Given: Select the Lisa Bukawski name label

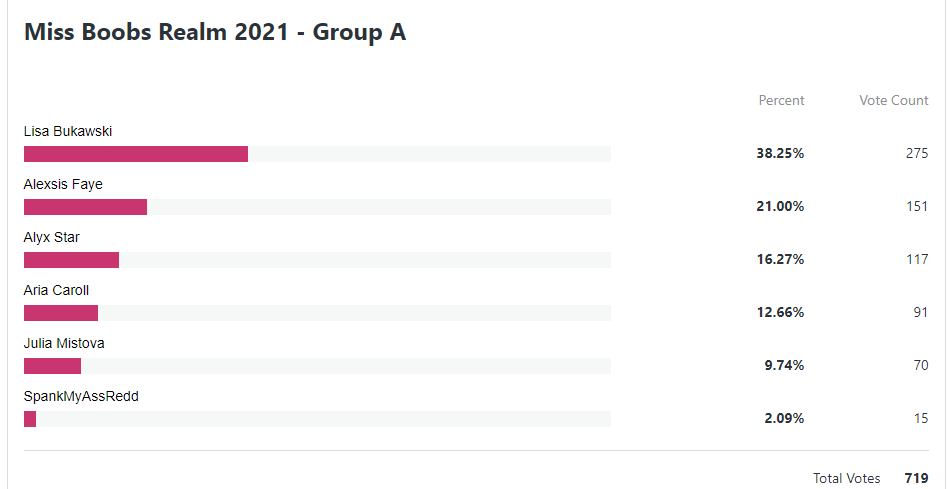Looking at the screenshot, I should coord(68,131).
